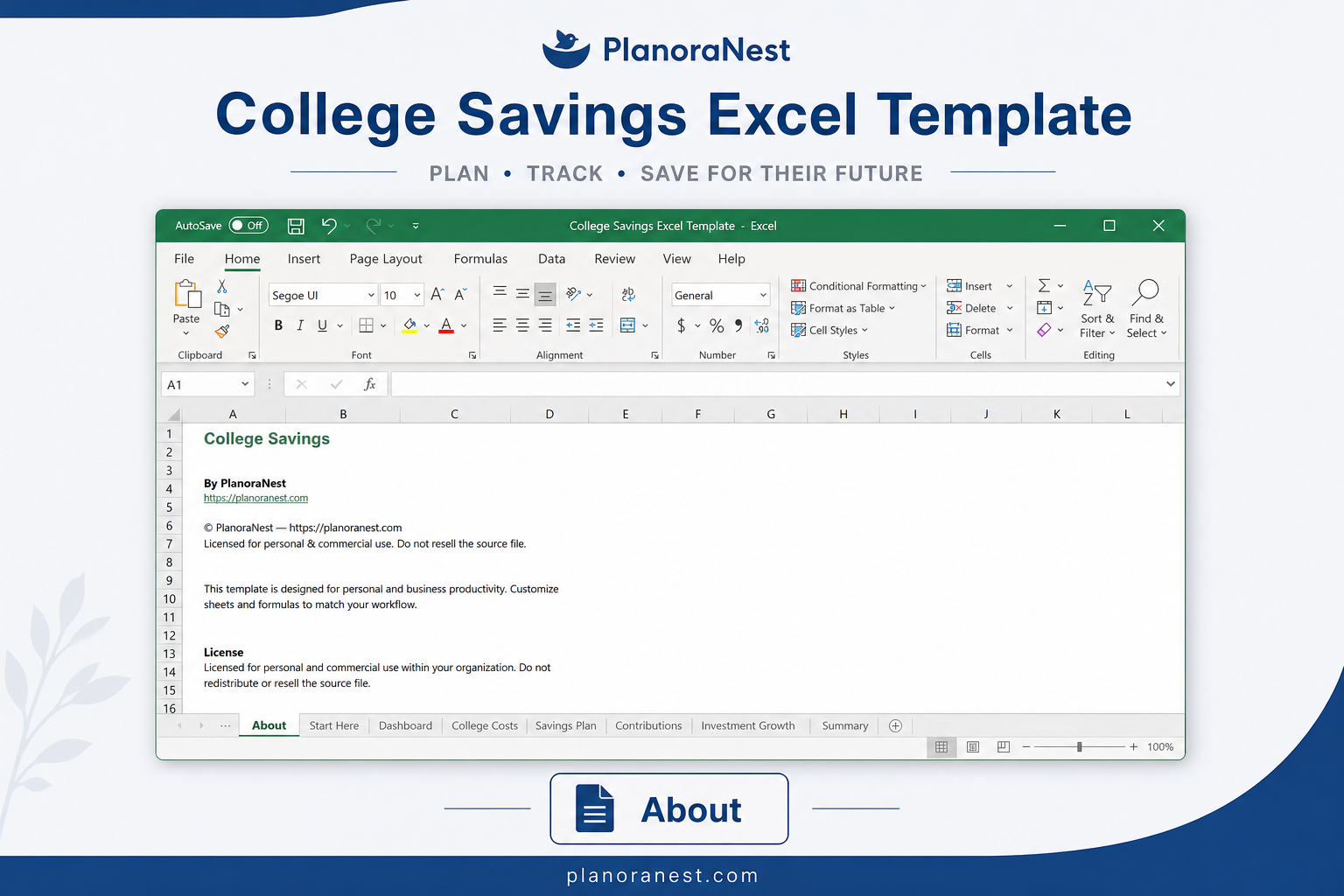This screenshot has width=1344, height=896.
Task: Click the Orientation angled text icon
Action: pyautogui.click(x=574, y=294)
